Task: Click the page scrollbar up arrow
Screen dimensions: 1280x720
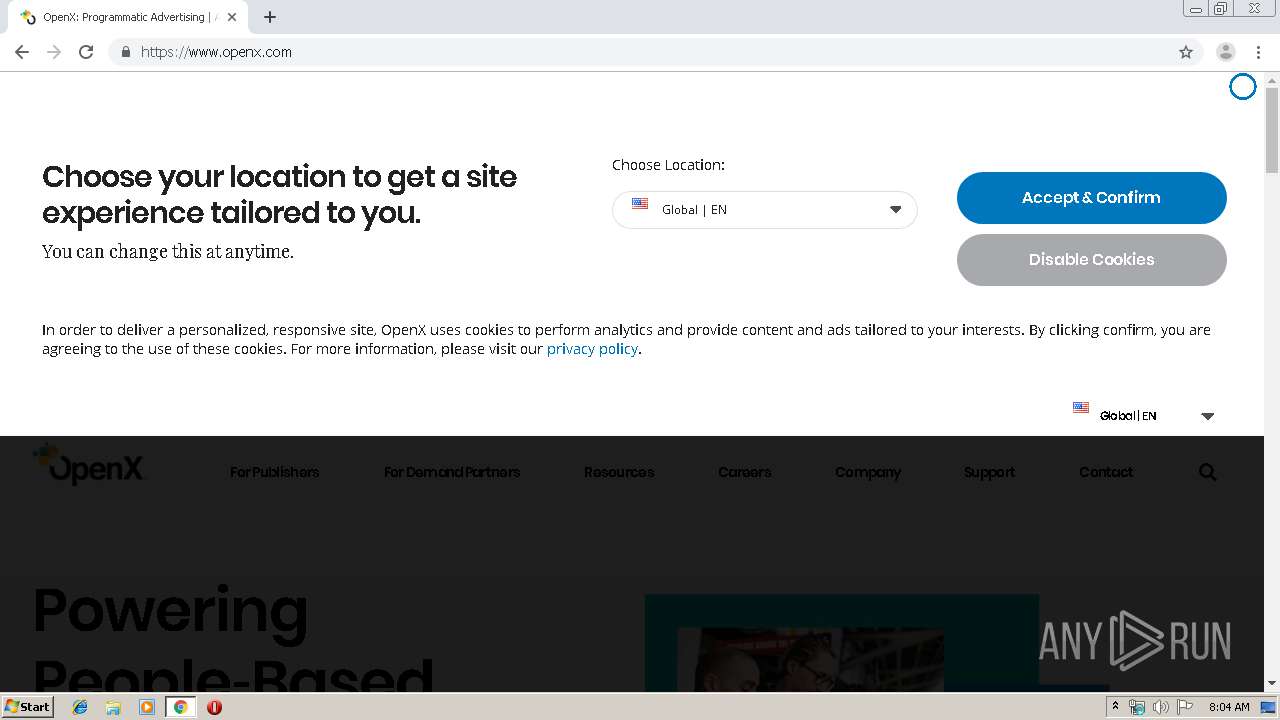Action: 1272,79
